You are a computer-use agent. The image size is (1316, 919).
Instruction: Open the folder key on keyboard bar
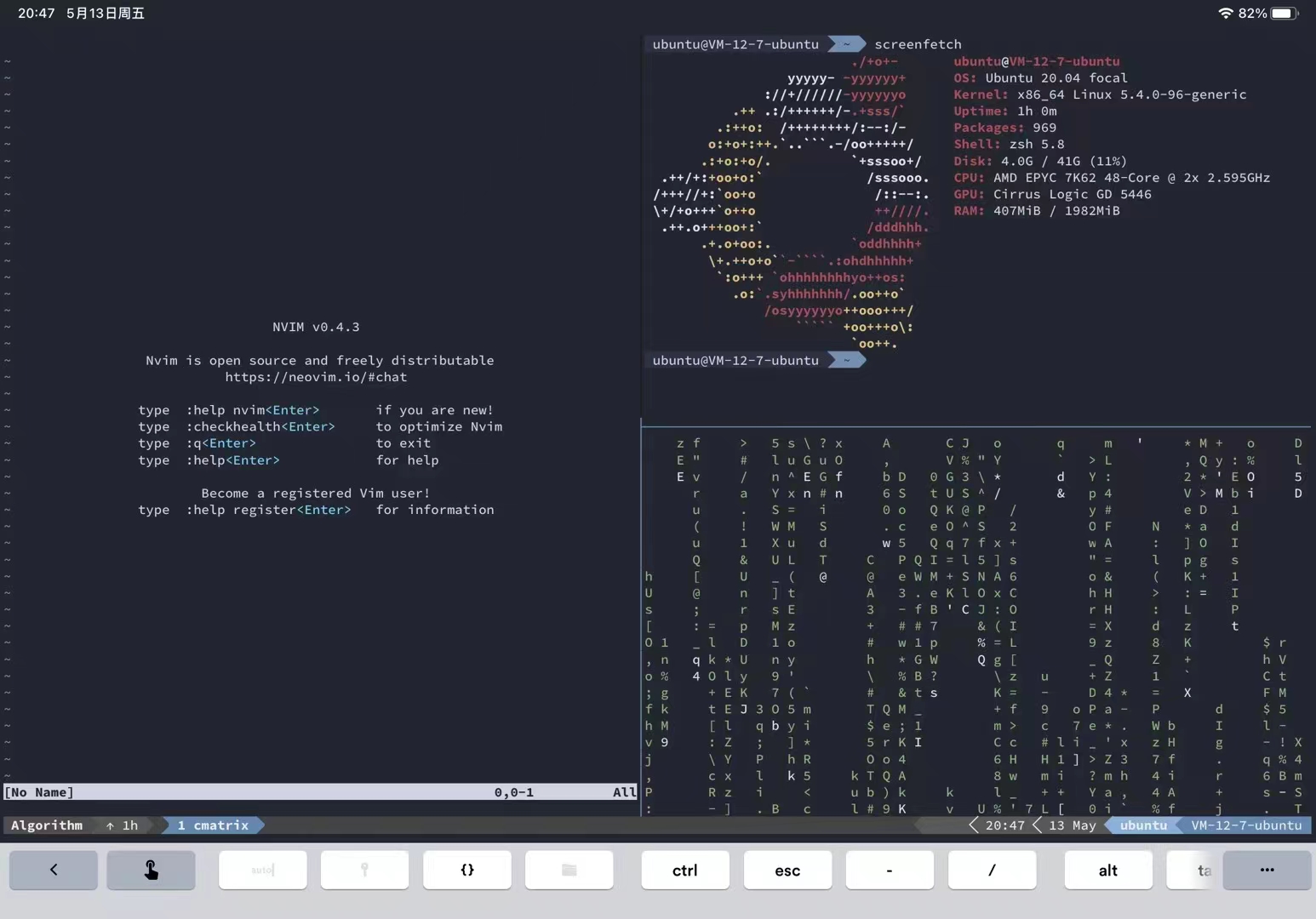point(569,870)
